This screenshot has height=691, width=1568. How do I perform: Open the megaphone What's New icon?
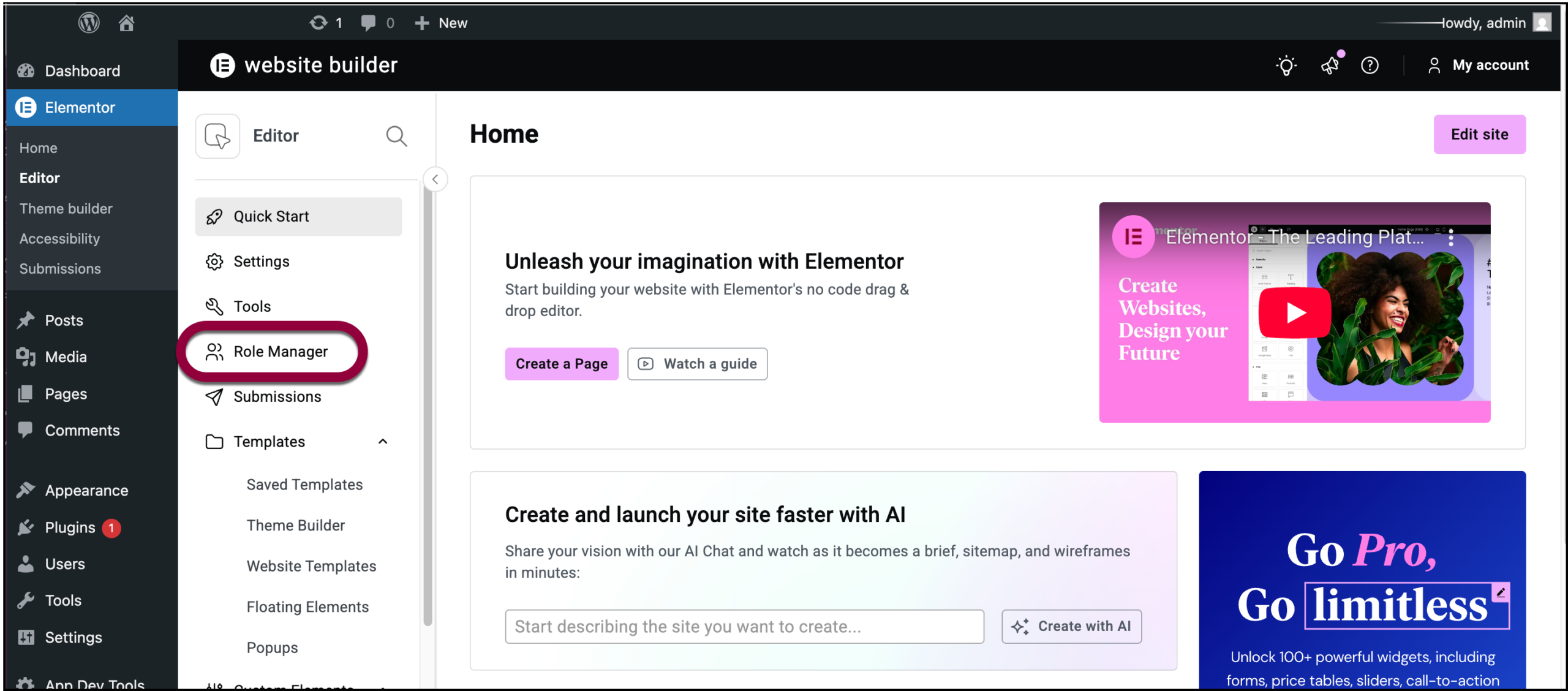pyautogui.click(x=1330, y=65)
